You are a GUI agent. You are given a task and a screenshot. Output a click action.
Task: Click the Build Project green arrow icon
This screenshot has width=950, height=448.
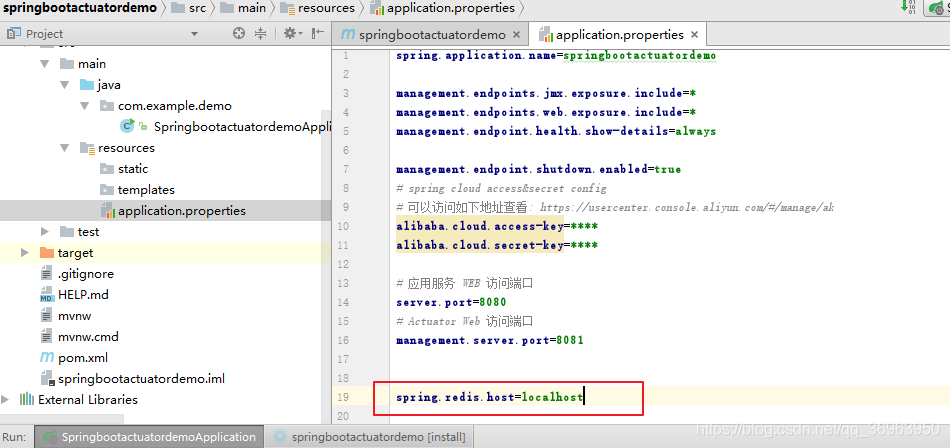pos(908,7)
